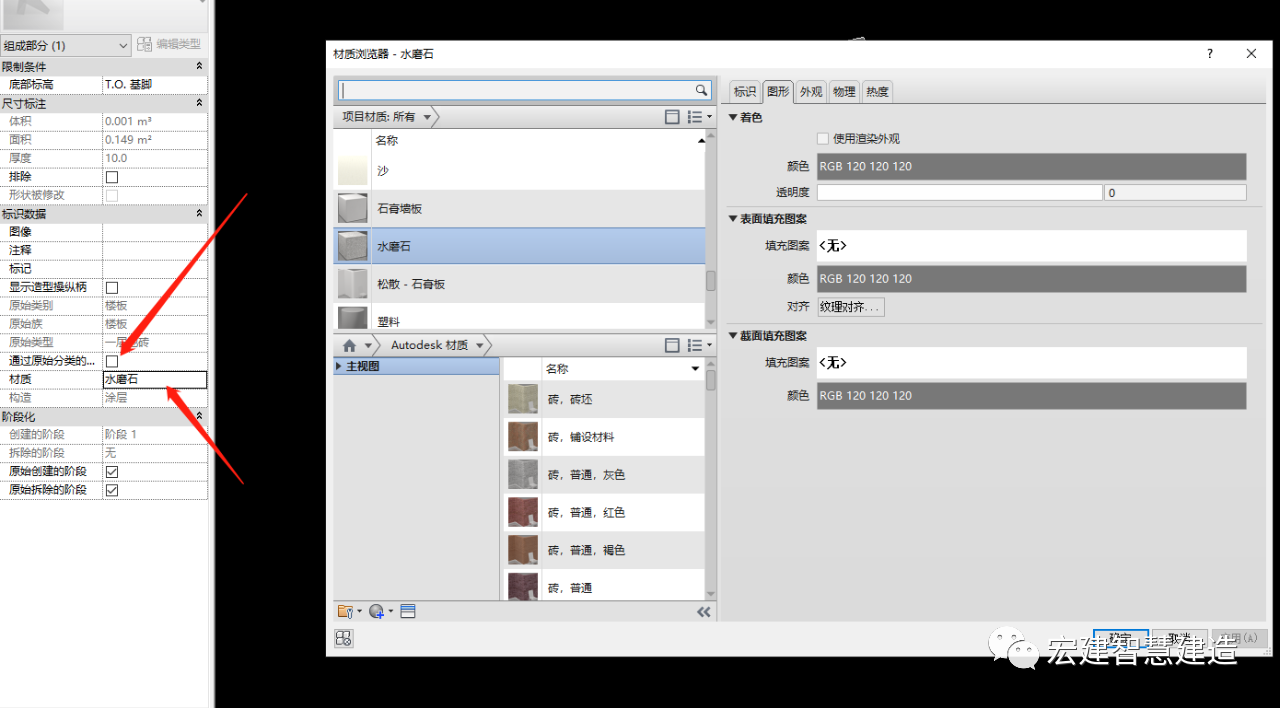
Task: Open the Autodesk 材质 library dropdown
Action: (x=481, y=345)
